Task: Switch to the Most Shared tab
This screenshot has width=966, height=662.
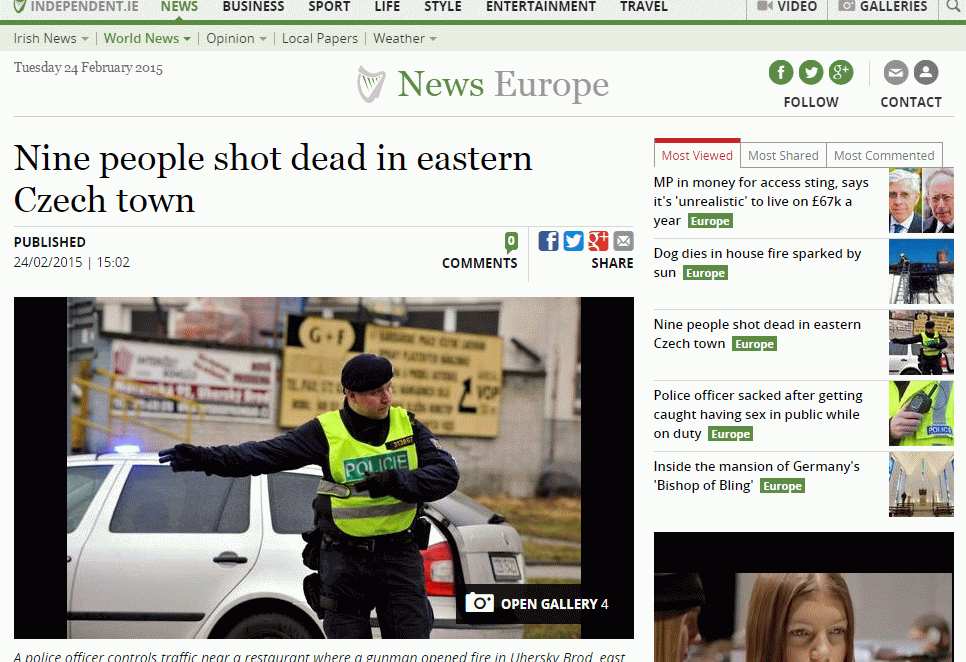Action: point(783,155)
